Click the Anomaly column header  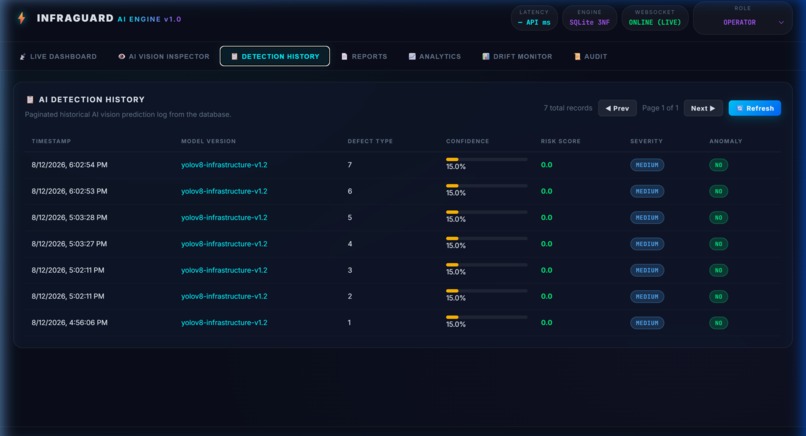(x=726, y=141)
